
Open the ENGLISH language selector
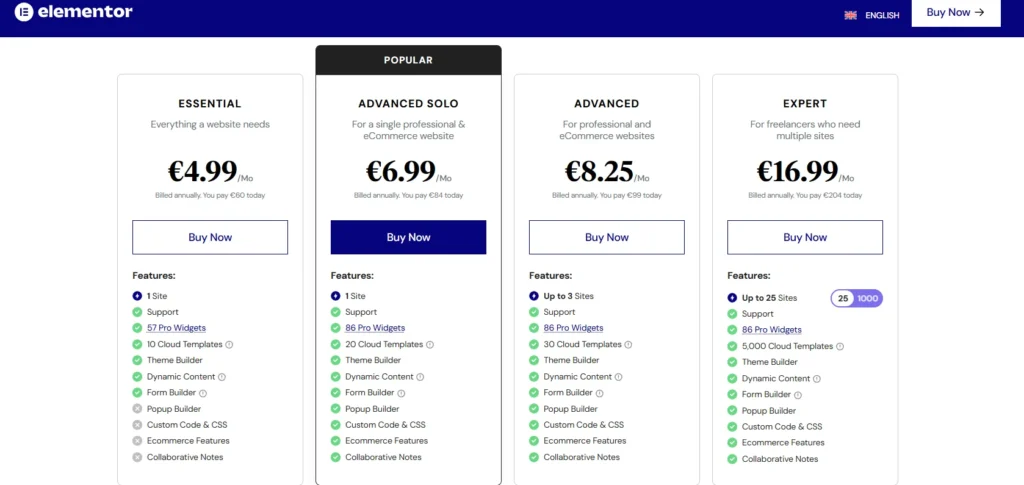882,16
